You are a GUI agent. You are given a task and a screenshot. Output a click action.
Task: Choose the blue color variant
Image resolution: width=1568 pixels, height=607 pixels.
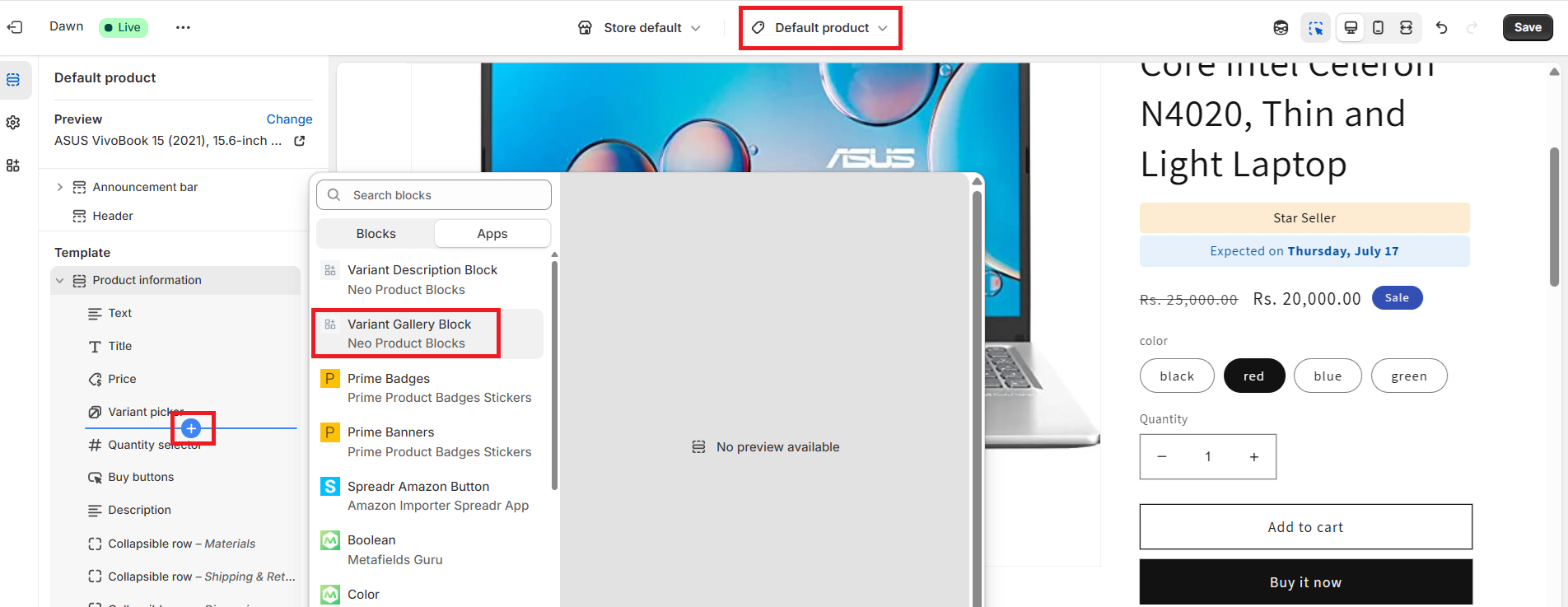1328,376
